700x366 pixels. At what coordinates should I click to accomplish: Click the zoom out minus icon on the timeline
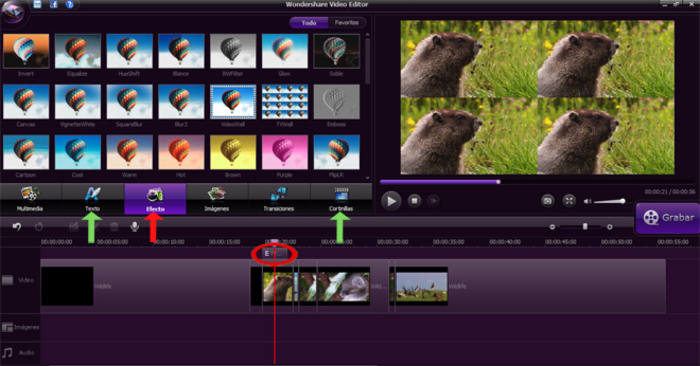point(552,227)
